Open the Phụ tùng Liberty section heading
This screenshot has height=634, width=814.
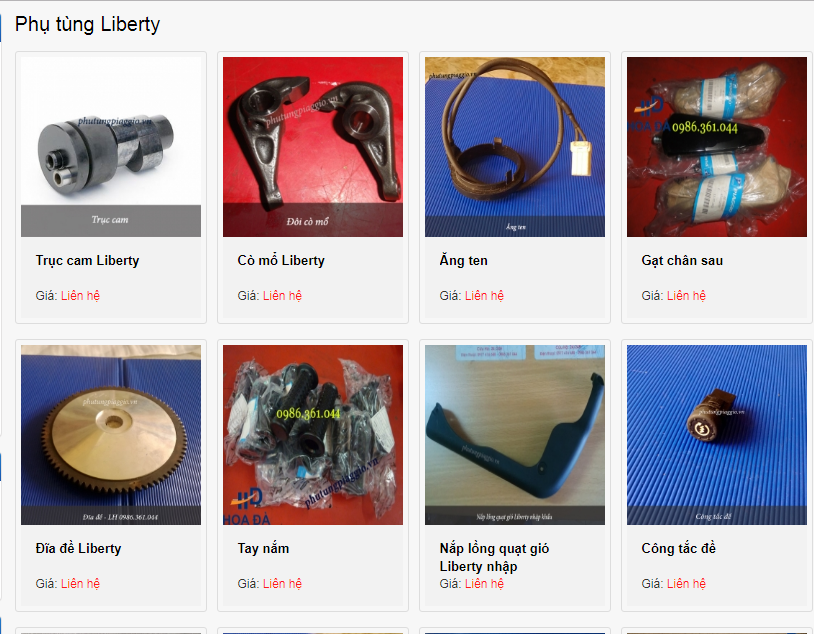coord(87,24)
